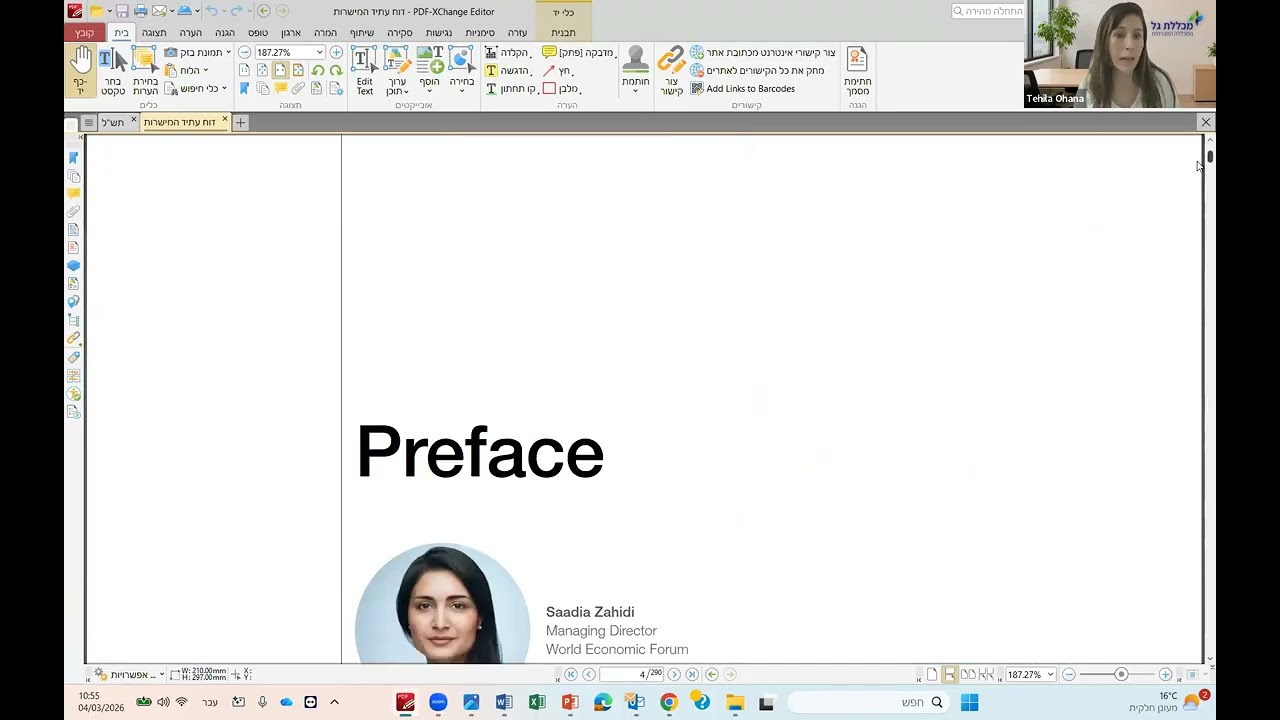
Task: Open Word from the Windows taskbar
Action: click(x=504, y=703)
